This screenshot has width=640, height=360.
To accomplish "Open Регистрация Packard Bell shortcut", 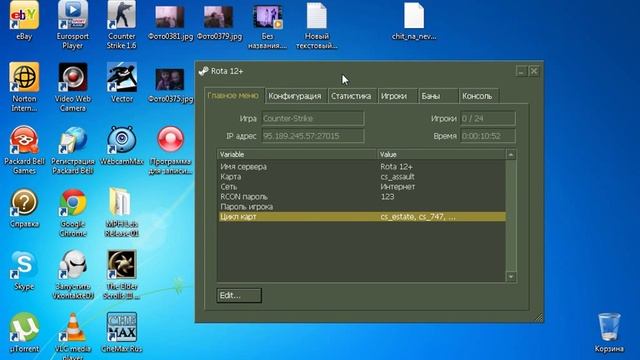I will click(x=73, y=150).
